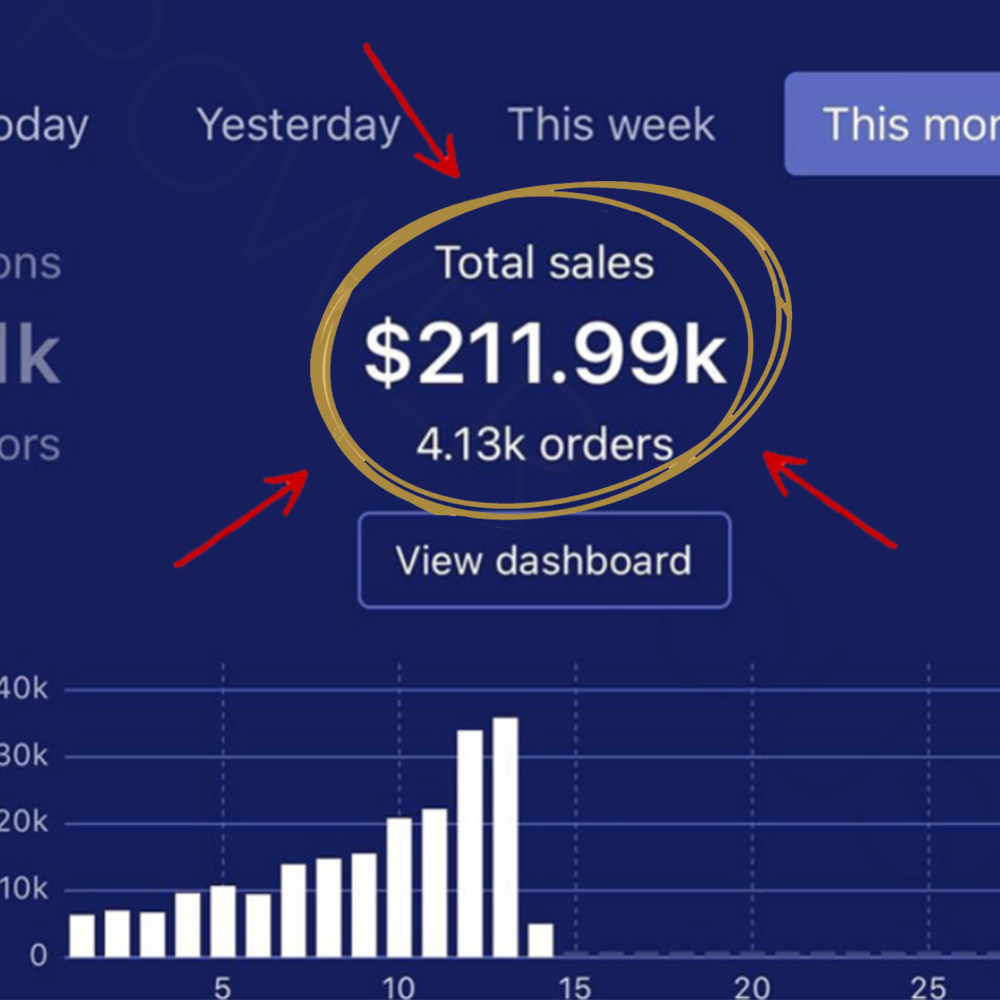Click the 20 label on the x-axis
Image resolution: width=1000 pixels, height=1000 pixels.
click(x=752, y=987)
